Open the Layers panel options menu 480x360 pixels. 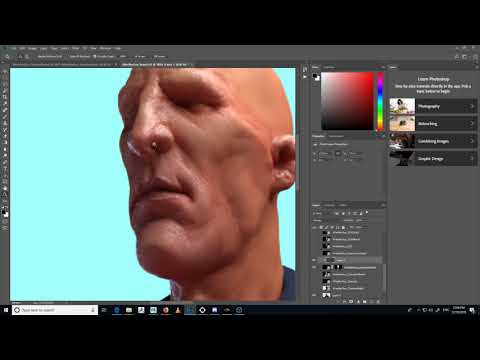pyautogui.click(x=383, y=205)
